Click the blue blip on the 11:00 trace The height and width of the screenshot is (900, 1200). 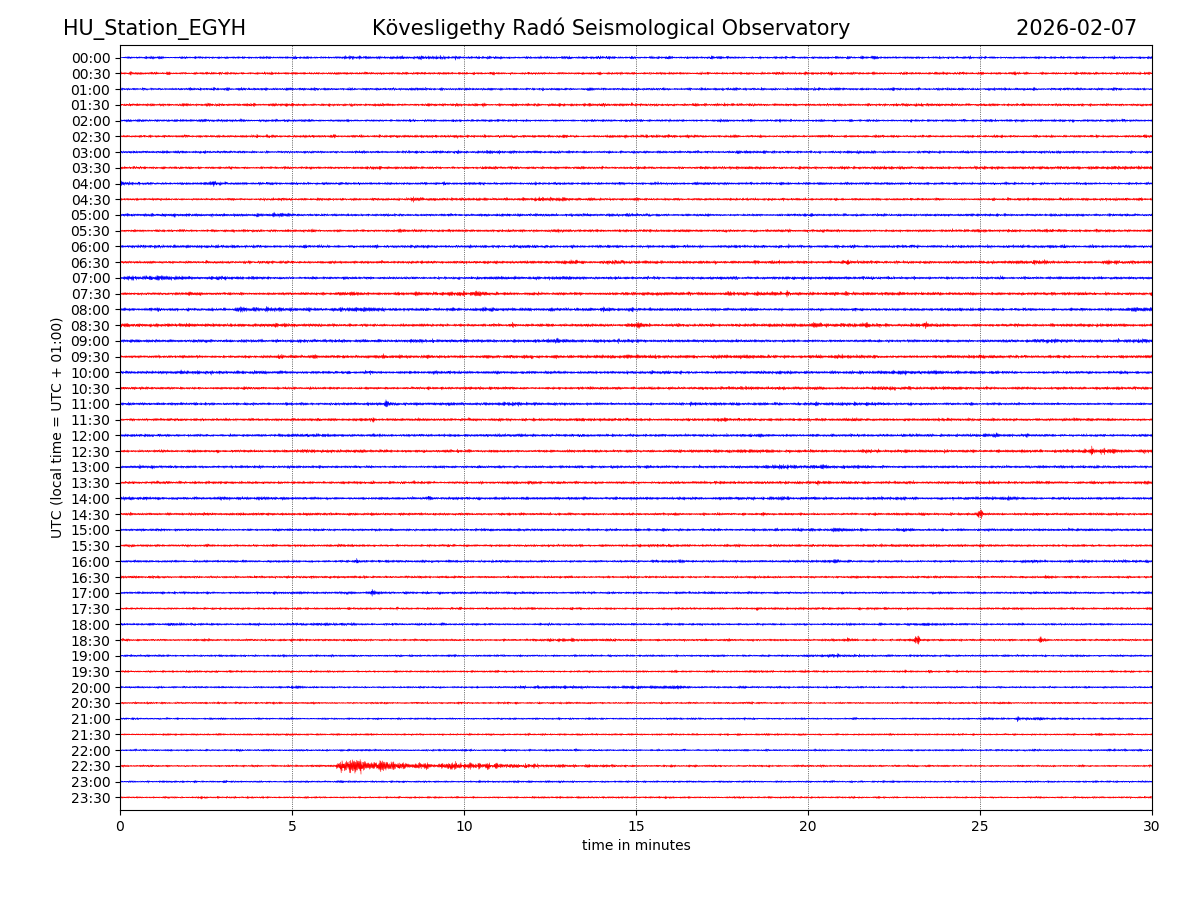coord(386,404)
